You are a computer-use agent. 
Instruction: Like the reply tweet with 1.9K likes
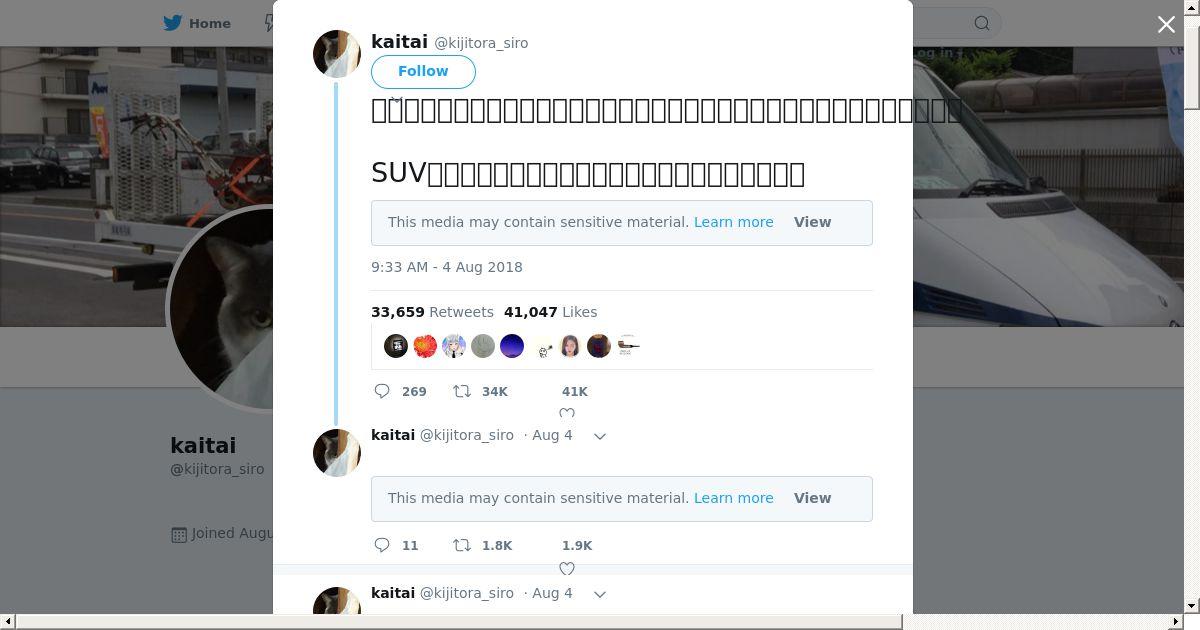tap(567, 567)
